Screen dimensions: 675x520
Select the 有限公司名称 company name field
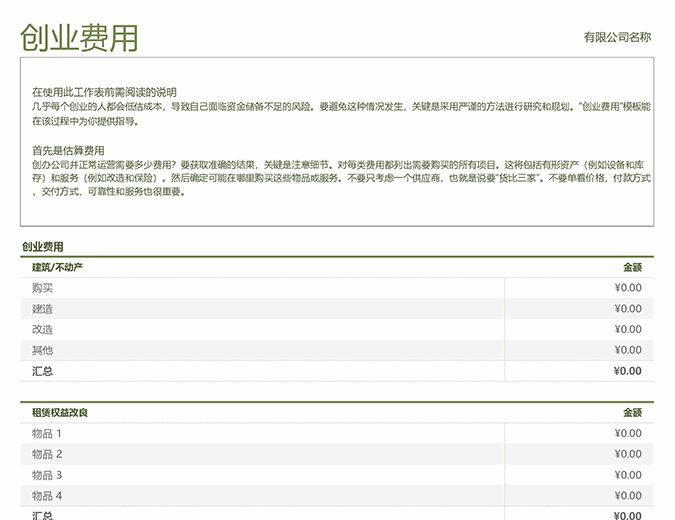[617, 37]
